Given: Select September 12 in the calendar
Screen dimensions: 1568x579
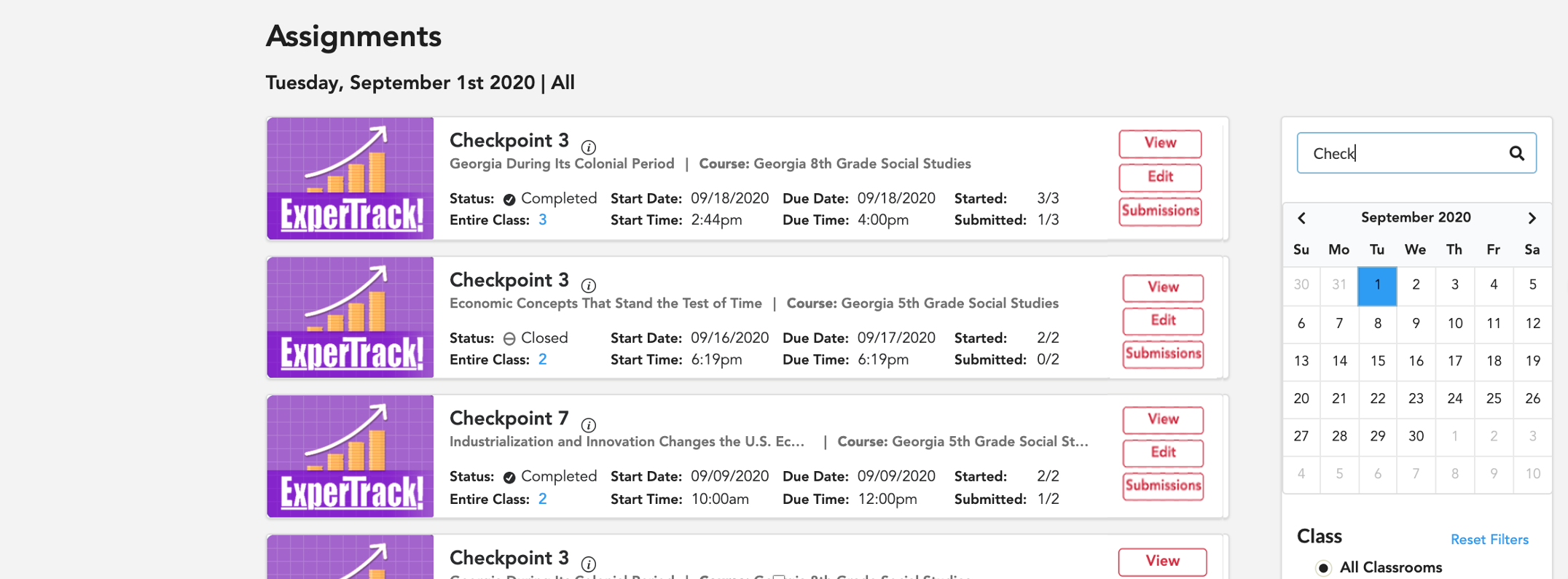Looking at the screenshot, I should tap(1532, 323).
